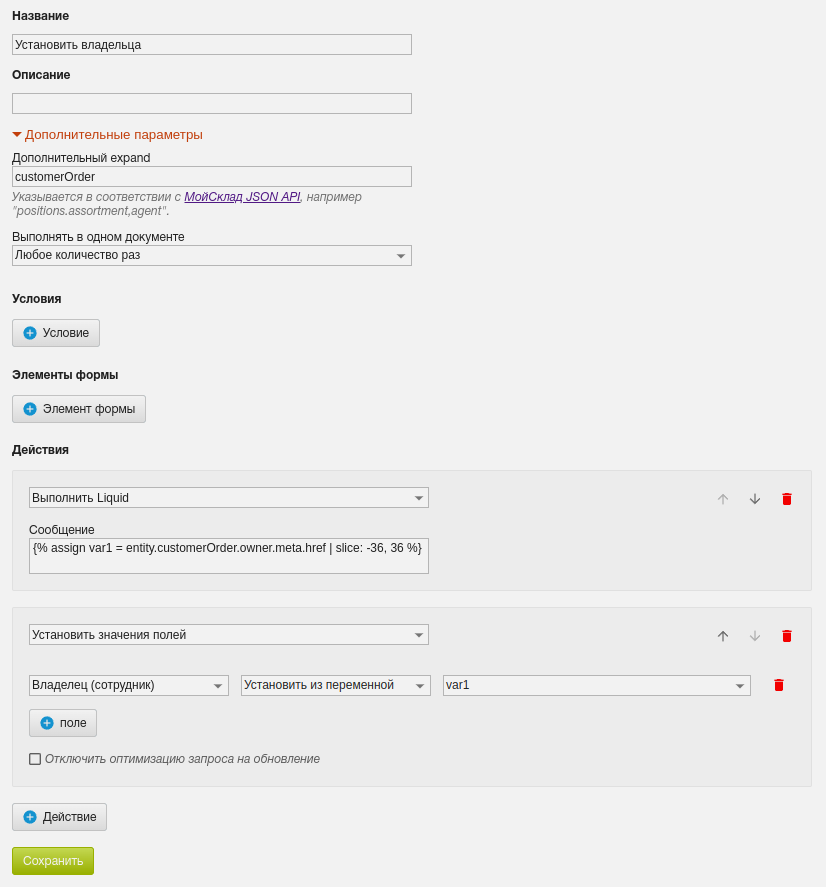This screenshot has width=826, height=887.
Task: Add a new condition with Условие button
Action: 56,333
